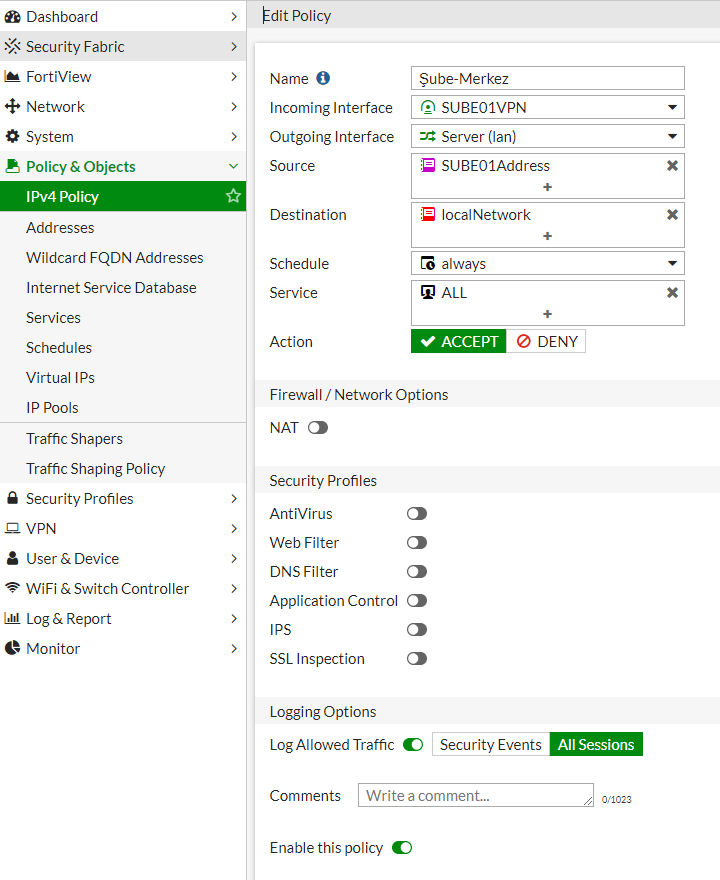Screen dimensions: 720x880
Task: Turn on the SSL Inspection toggle
Action: [x=417, y=658]
